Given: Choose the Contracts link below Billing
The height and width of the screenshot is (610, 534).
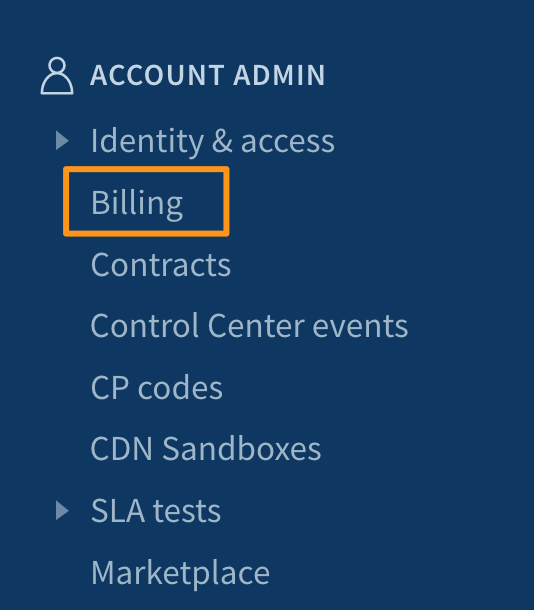Looking at the screenshot, I should point(161,264).
